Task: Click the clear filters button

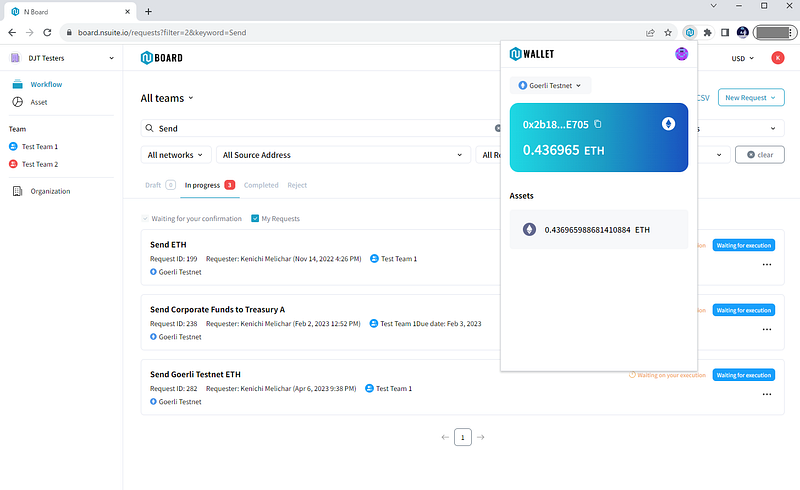Action: [x=759, y=155]
